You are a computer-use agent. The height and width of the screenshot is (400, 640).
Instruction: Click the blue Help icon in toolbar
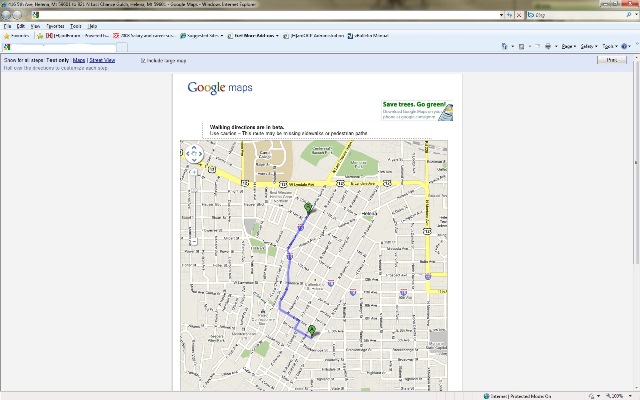click(x=624, y=47)
